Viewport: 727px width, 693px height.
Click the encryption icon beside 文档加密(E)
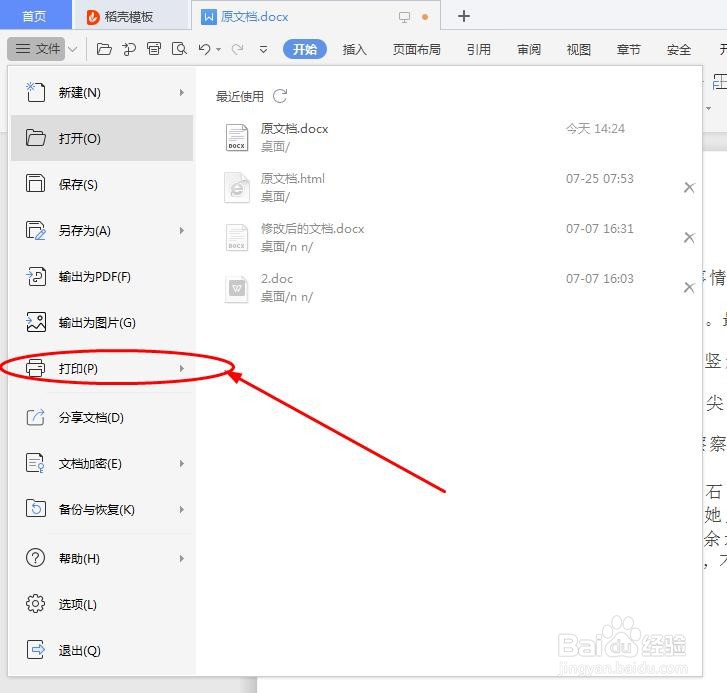(35, 463)
